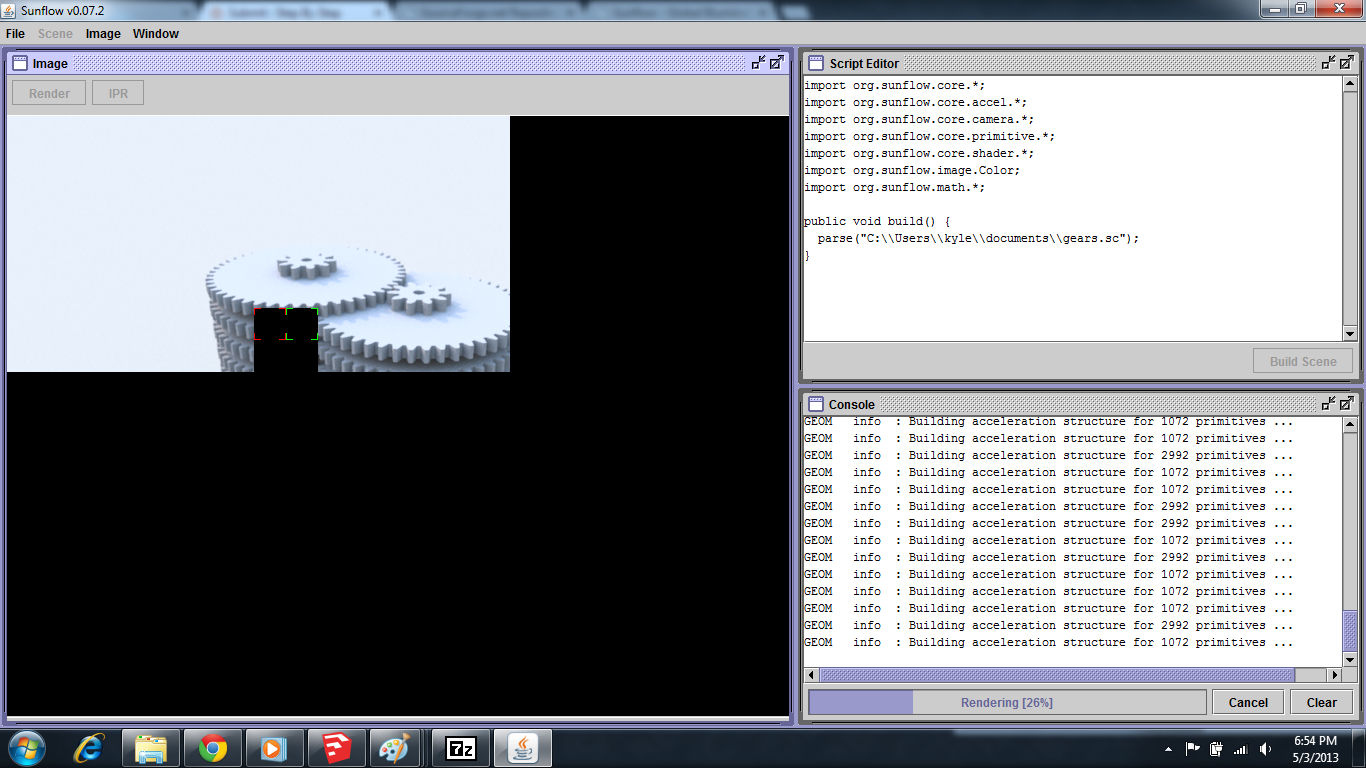Switch to the Java Sunflow taskbar button
Screen dimensions: 1366x768
(x=522, y=748)
